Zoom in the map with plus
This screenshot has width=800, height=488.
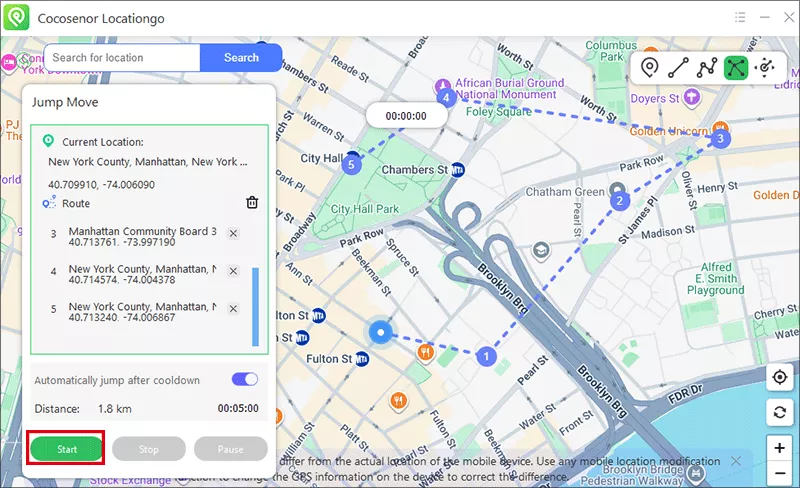point(780,447)
